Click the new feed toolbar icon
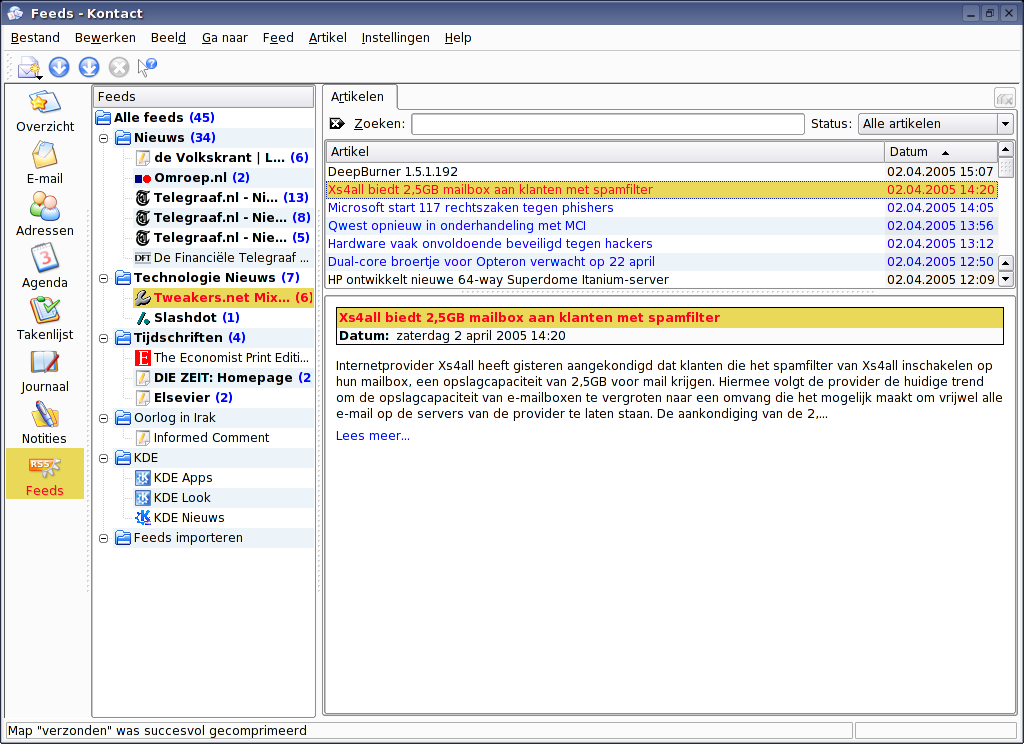1024x744 pixels. (28, 66)
